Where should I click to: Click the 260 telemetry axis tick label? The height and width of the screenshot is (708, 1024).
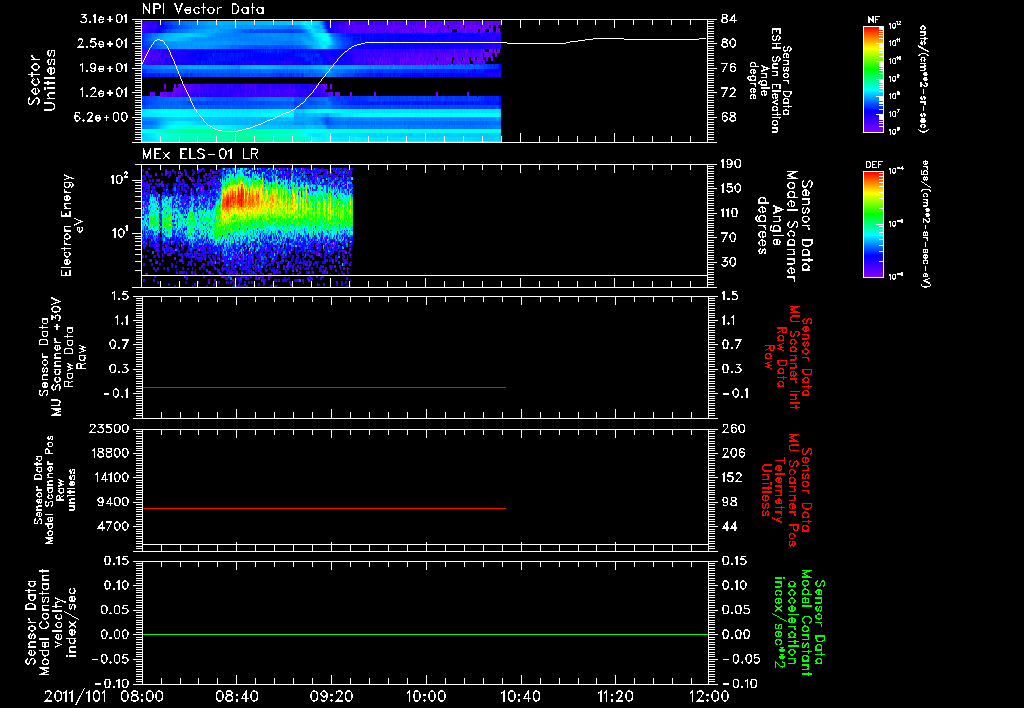pos(733,428)
